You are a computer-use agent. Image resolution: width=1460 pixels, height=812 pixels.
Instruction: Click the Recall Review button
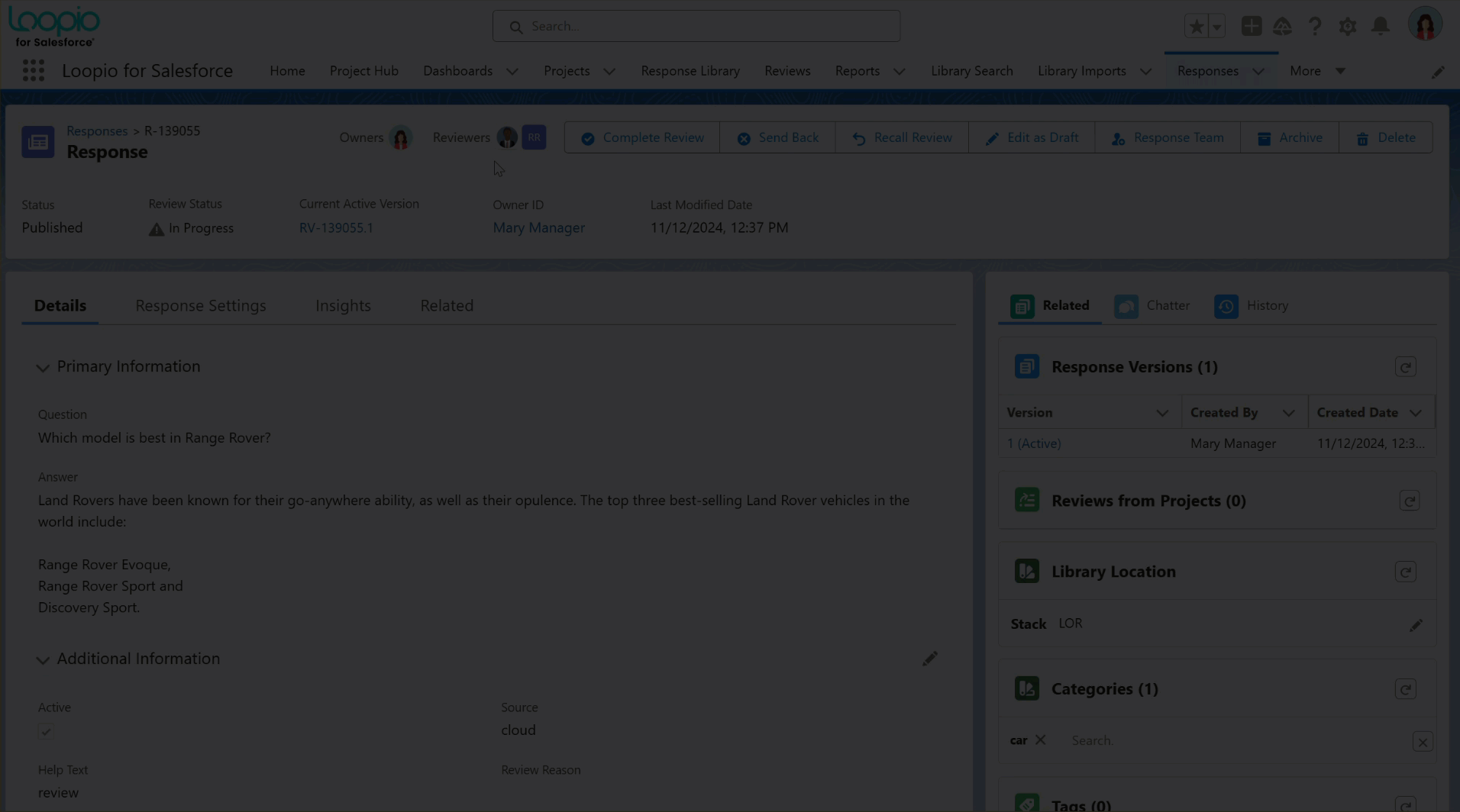[x=902, y=138]
